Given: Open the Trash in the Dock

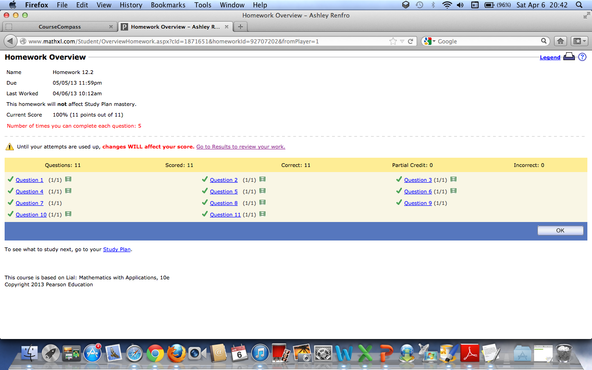Looking at the screenshot, I should 564,353.
